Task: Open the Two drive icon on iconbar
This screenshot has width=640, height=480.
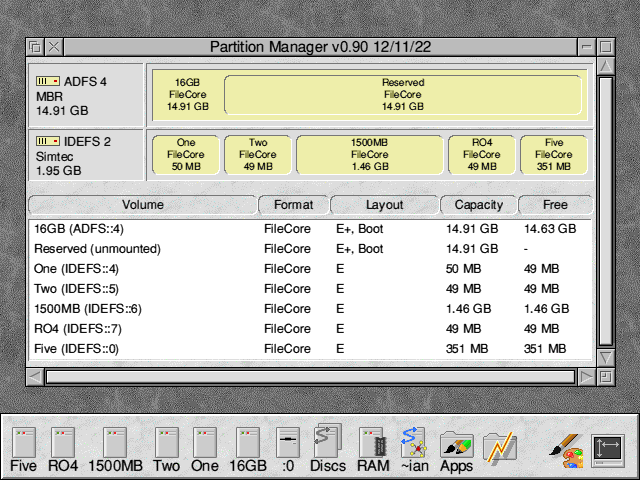Action: 166,449
